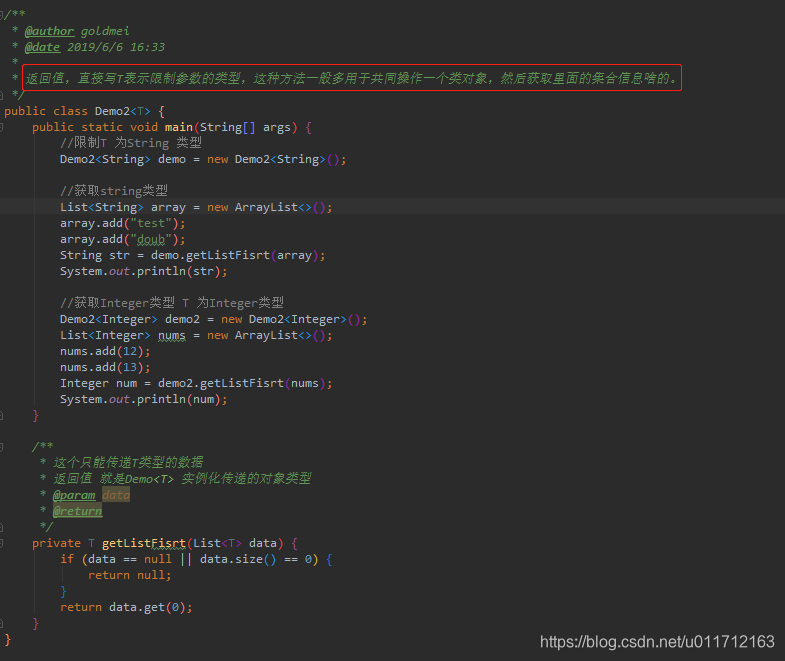This screenshot has width=785, height=661.
Task: Click the date value 2019/6/6 16:33
Action: [x=116, y=47]
